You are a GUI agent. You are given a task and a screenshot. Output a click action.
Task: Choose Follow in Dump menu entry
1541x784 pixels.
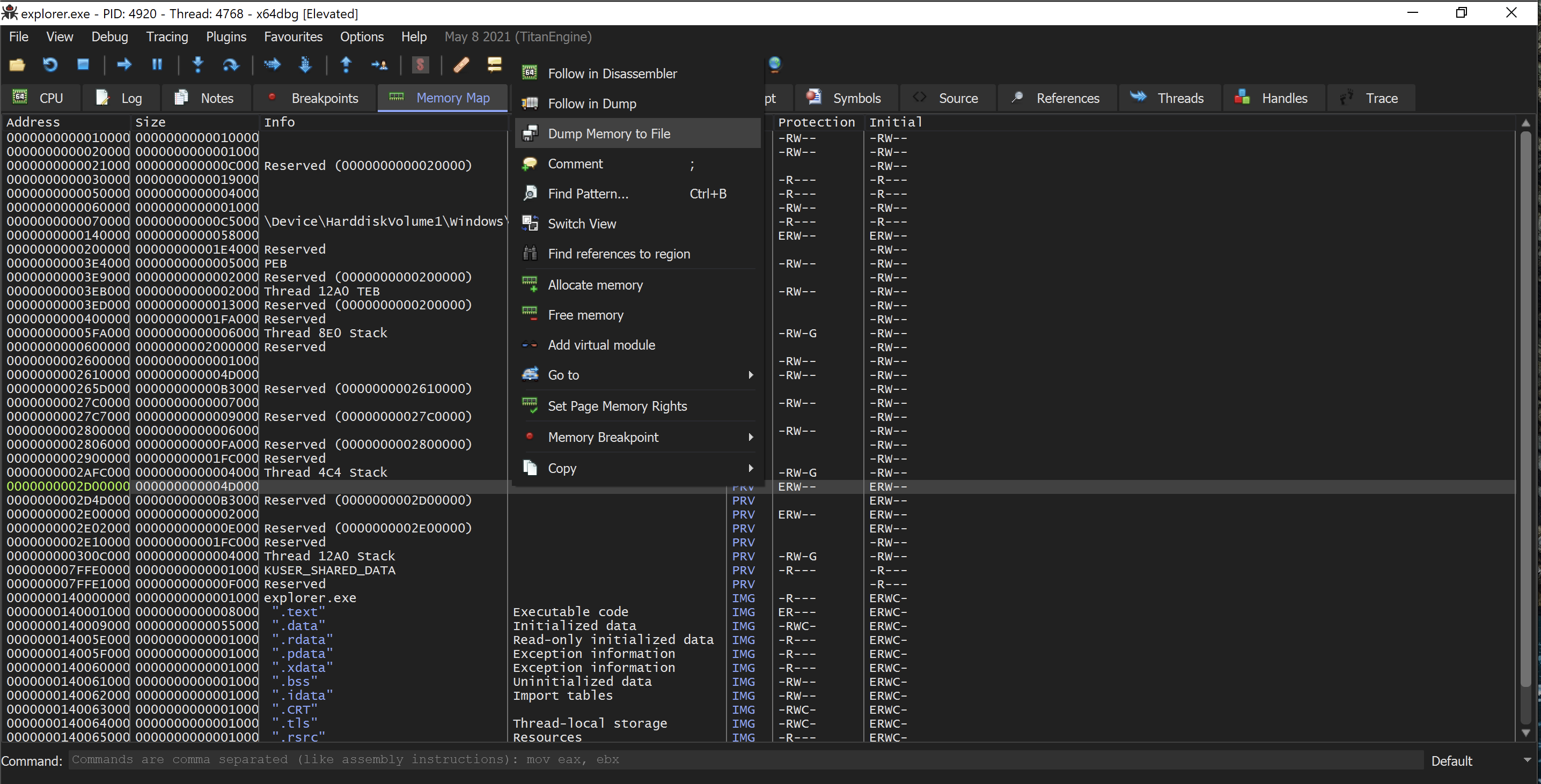pos(637,103)
